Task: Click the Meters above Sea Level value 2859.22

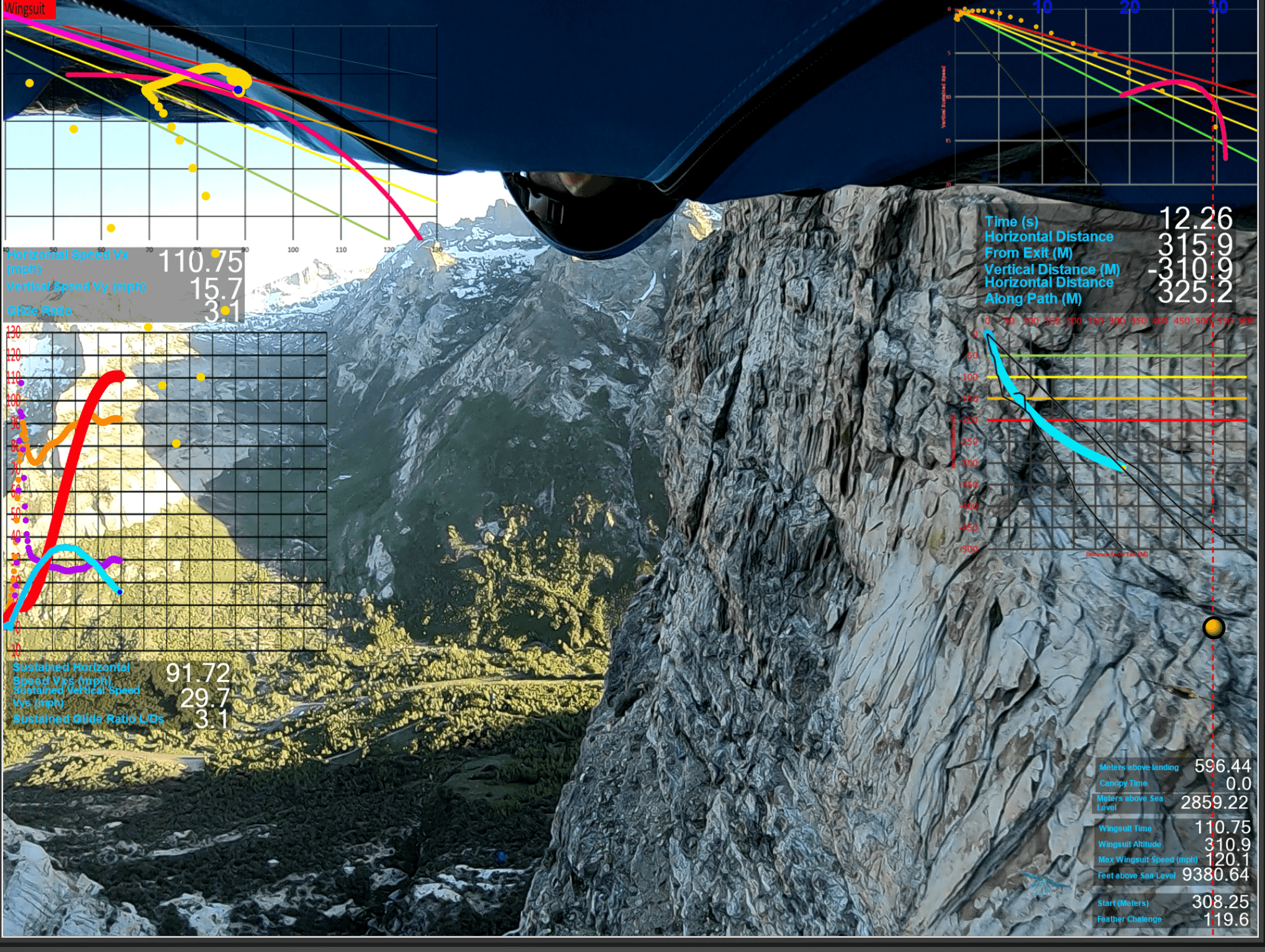Action: pyautogui.click(x=1213, y=802)
